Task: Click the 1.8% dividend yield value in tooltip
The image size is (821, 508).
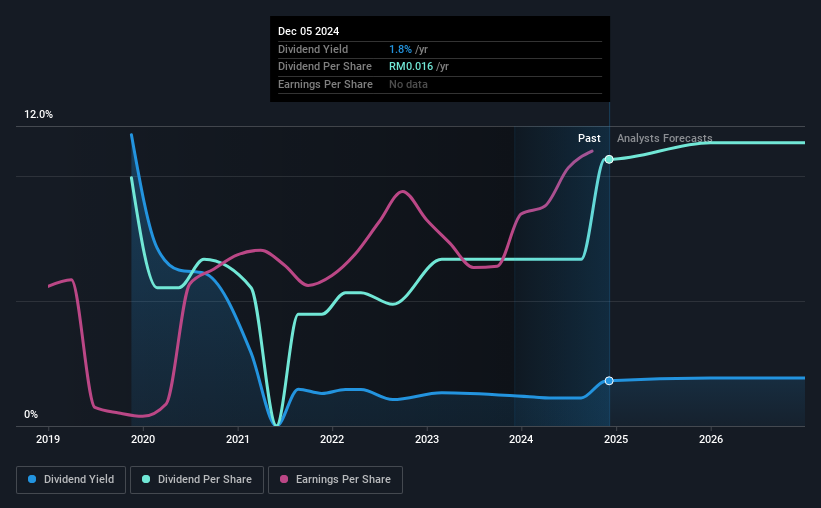Action: [401, 49]
